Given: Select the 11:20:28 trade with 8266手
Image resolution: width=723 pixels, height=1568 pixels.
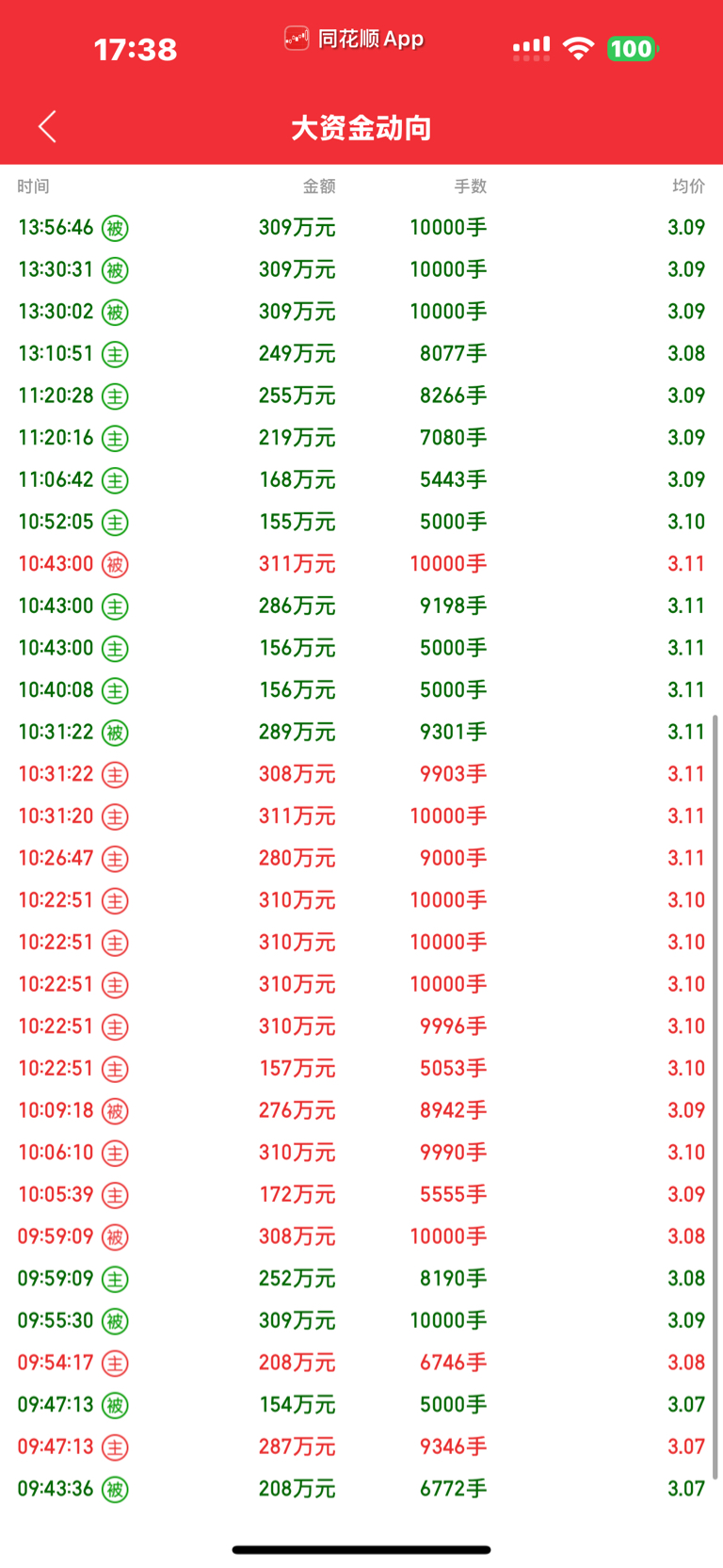Looking at the screenshot, I should 361,396.
